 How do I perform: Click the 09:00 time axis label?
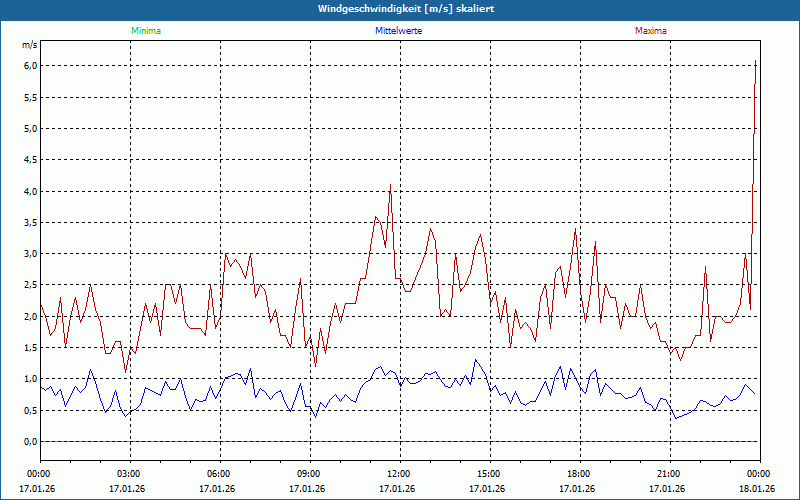309,474
